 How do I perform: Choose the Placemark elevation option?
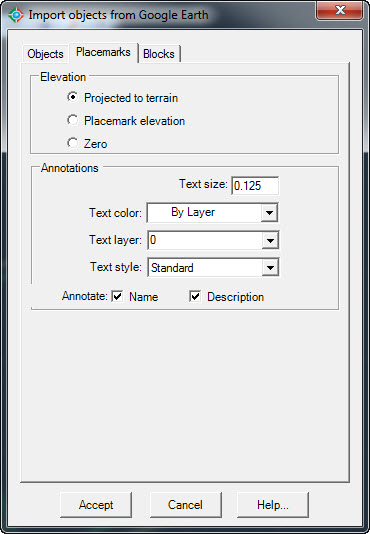(x=72, y=120)
